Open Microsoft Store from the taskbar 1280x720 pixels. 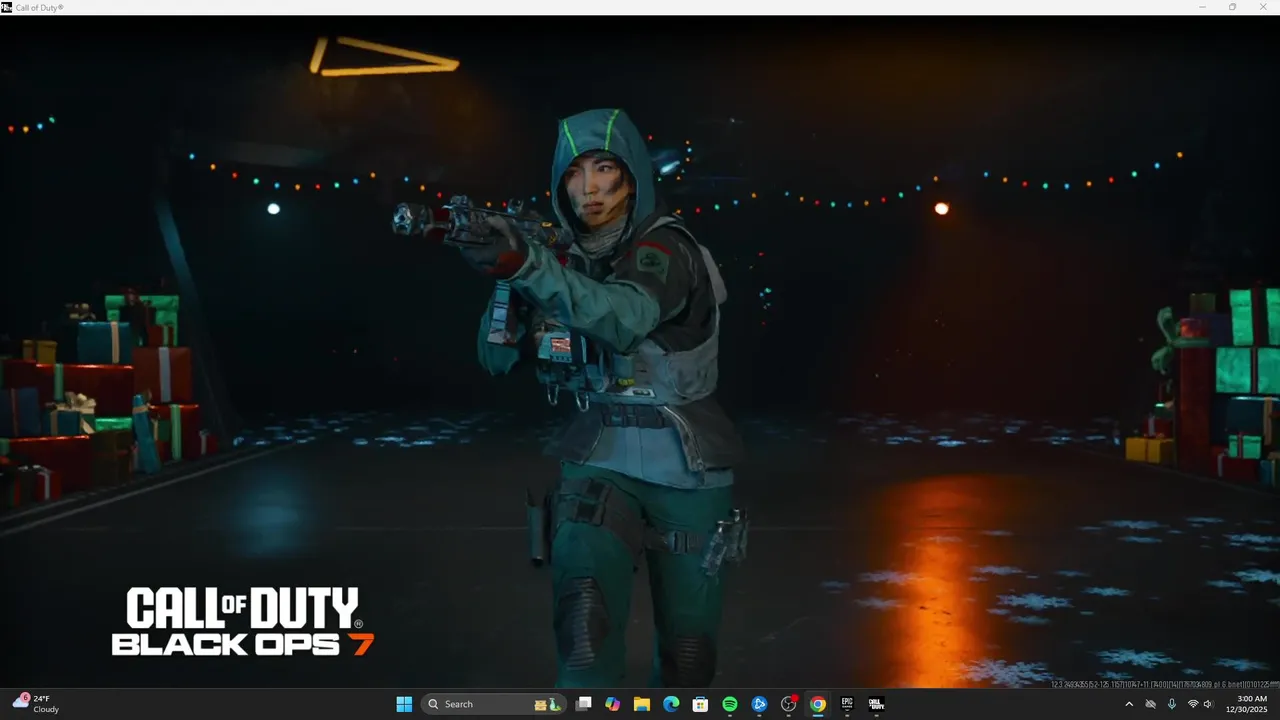(x=701, y=704)
